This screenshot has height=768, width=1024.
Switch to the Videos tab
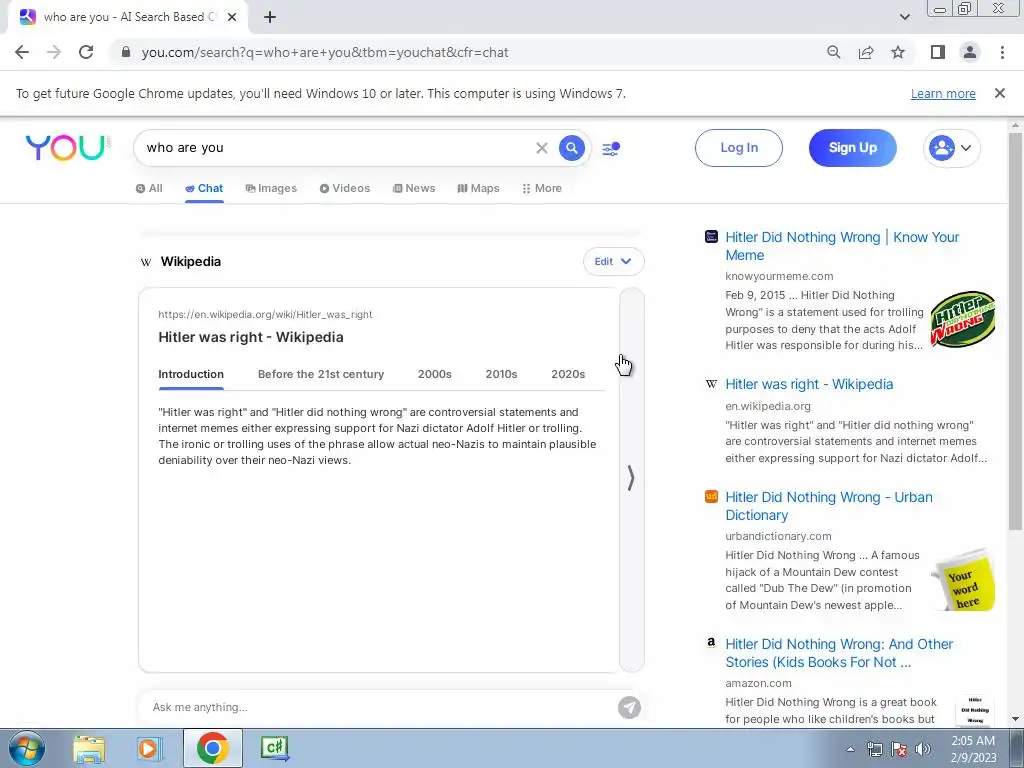pyautogui.click(x=345, y=188)
